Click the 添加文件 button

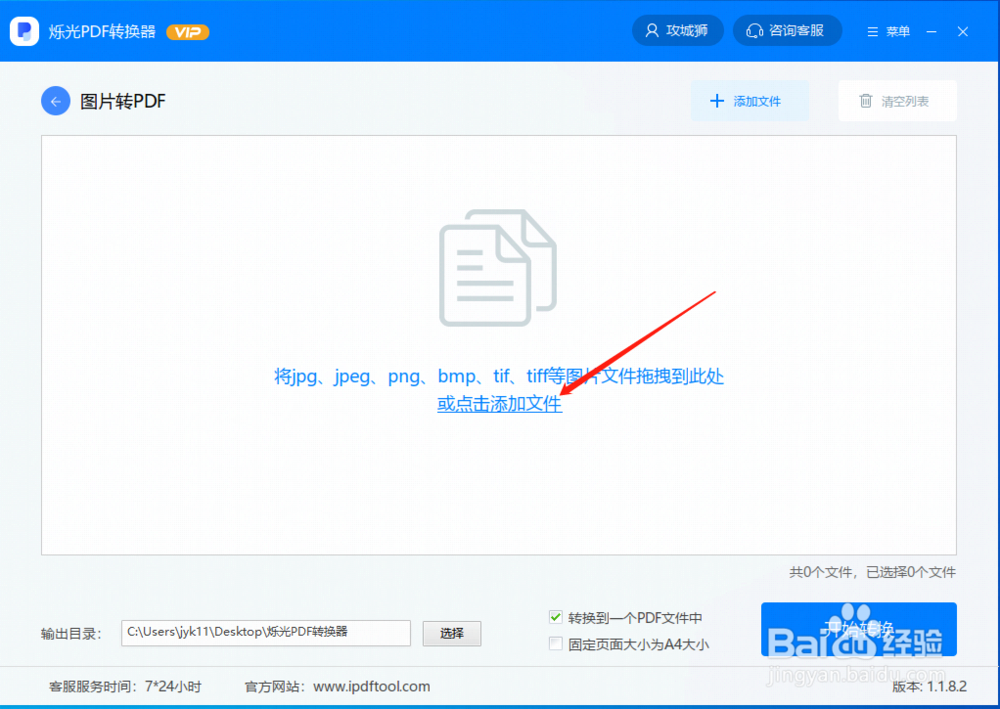point(750,101)
